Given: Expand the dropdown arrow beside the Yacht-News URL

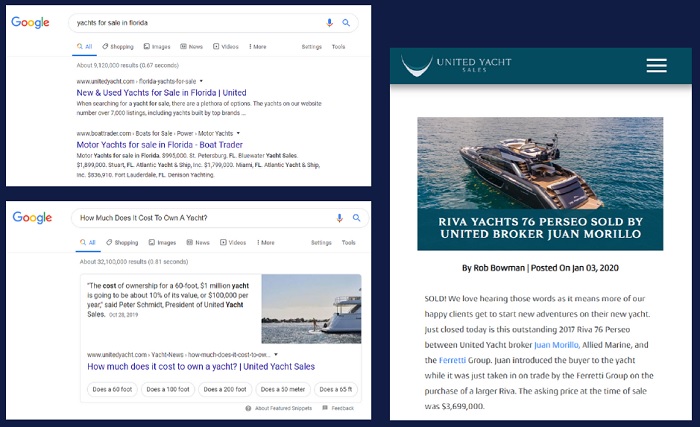Looking at the screenshot, I should [x=276, y=355].
